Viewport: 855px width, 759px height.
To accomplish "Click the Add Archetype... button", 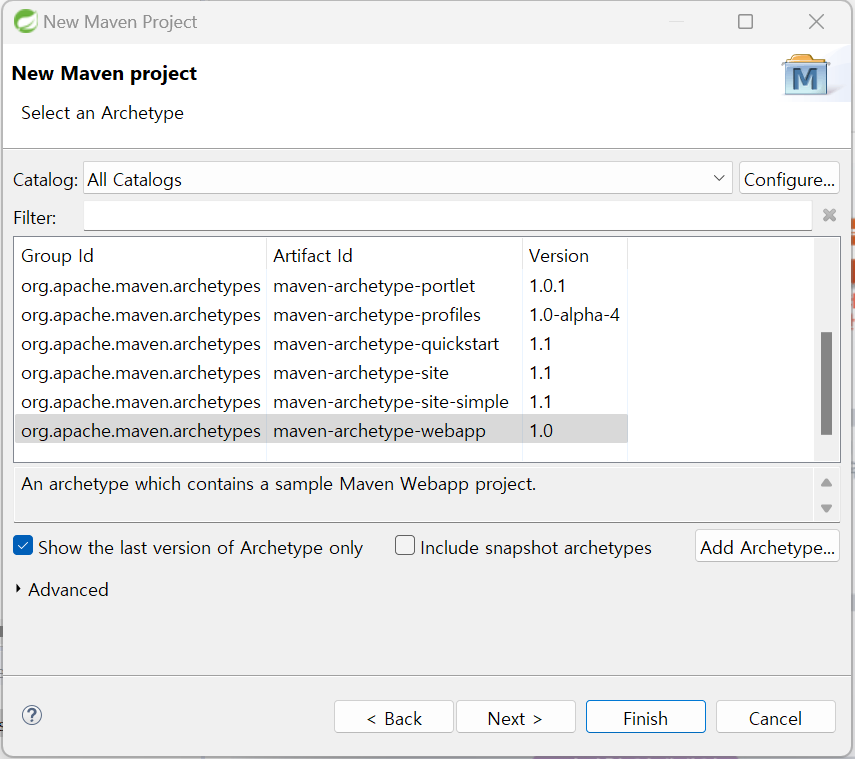I will (767, 546).
